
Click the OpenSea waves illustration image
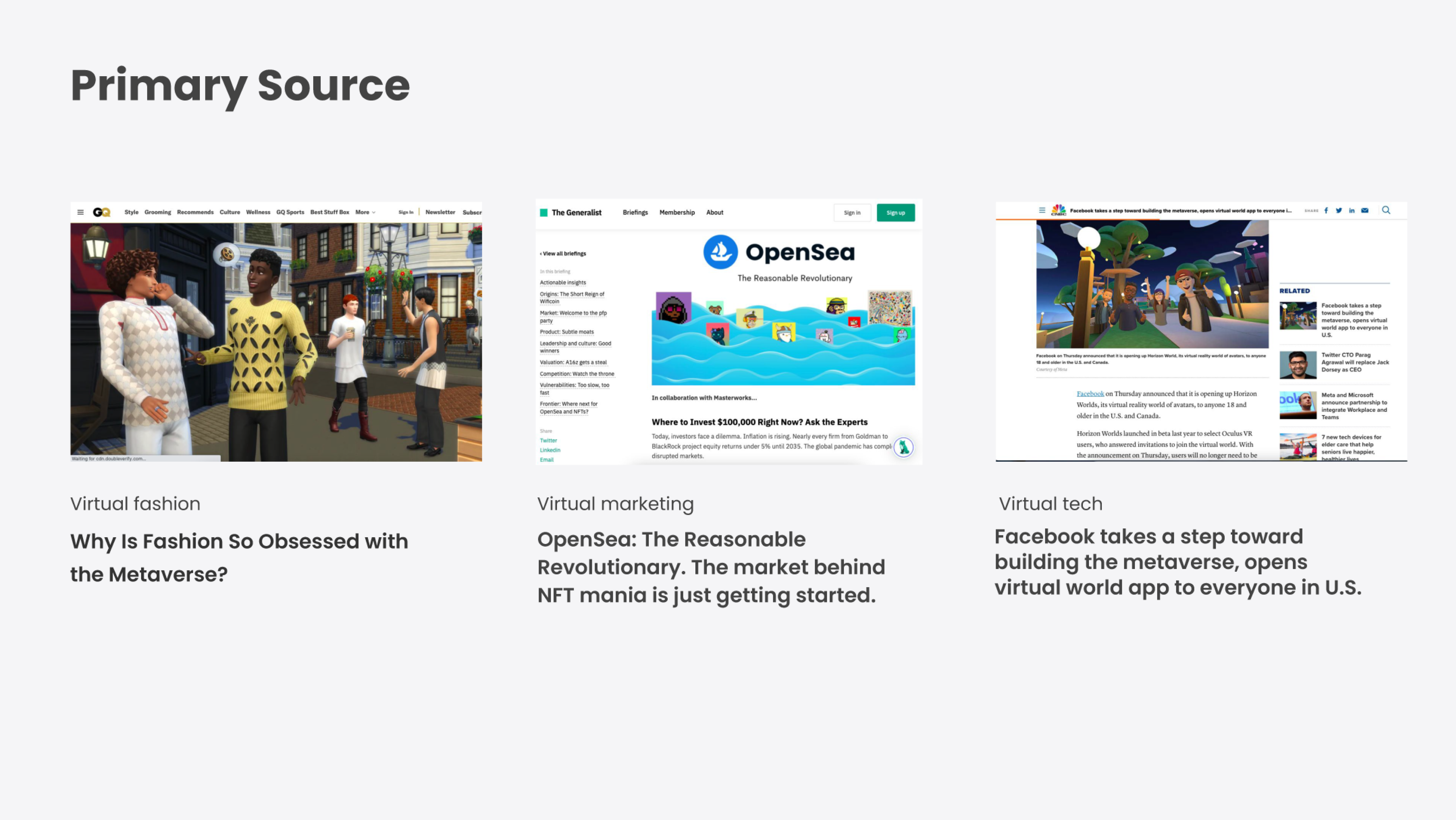[x=783, y=338]
